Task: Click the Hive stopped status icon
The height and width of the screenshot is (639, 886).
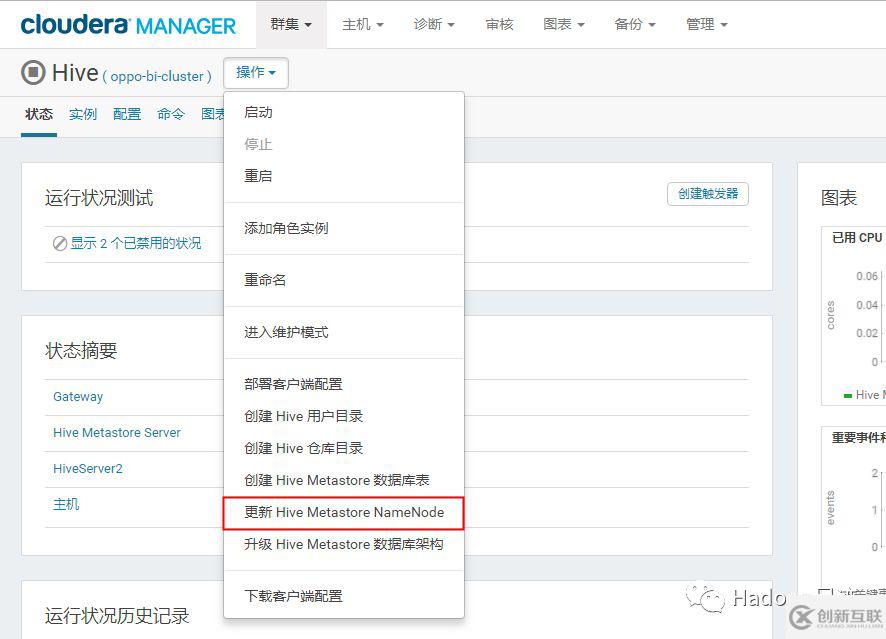Action: point(33,73)
